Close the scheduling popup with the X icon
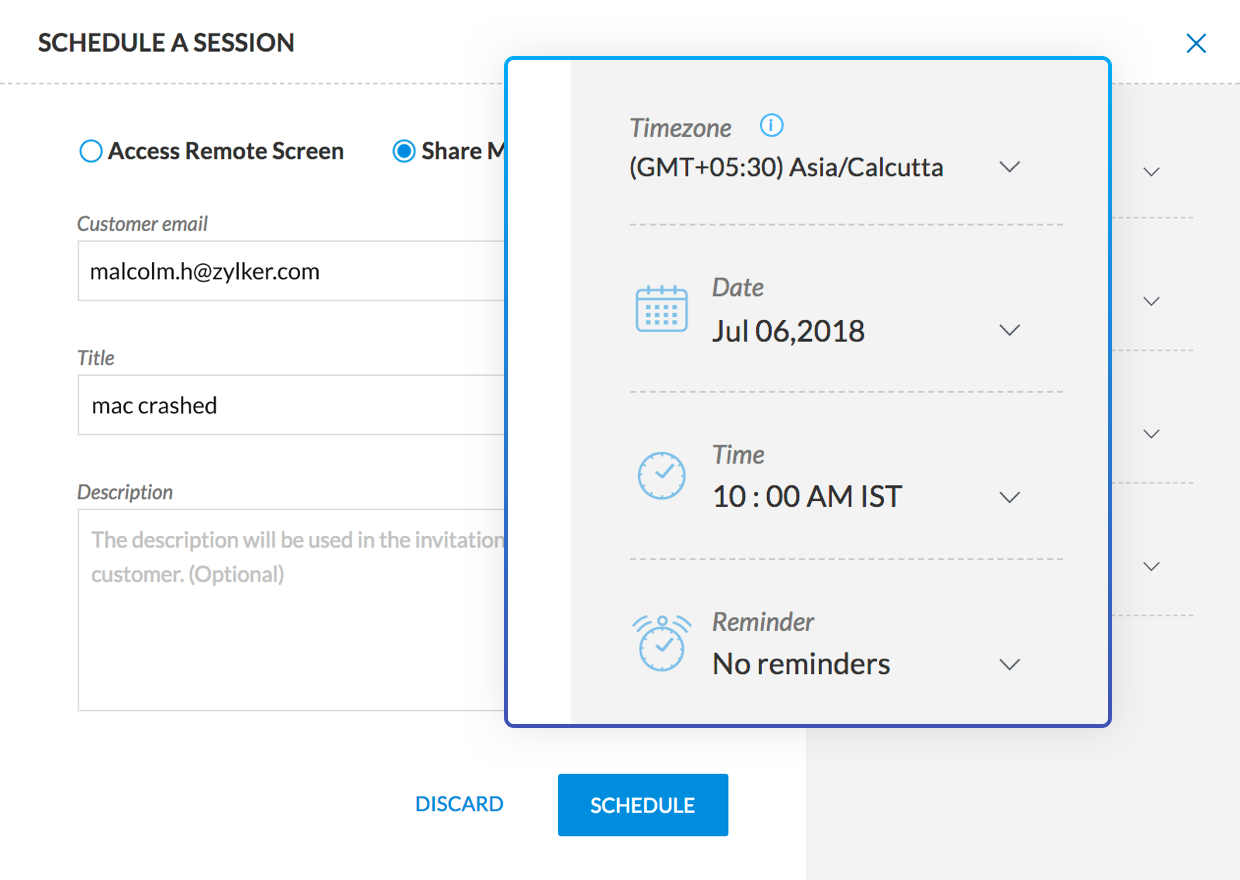The height and width of the screenshot is (880, 1240). pyautogui.click(x=1196, y=43)
